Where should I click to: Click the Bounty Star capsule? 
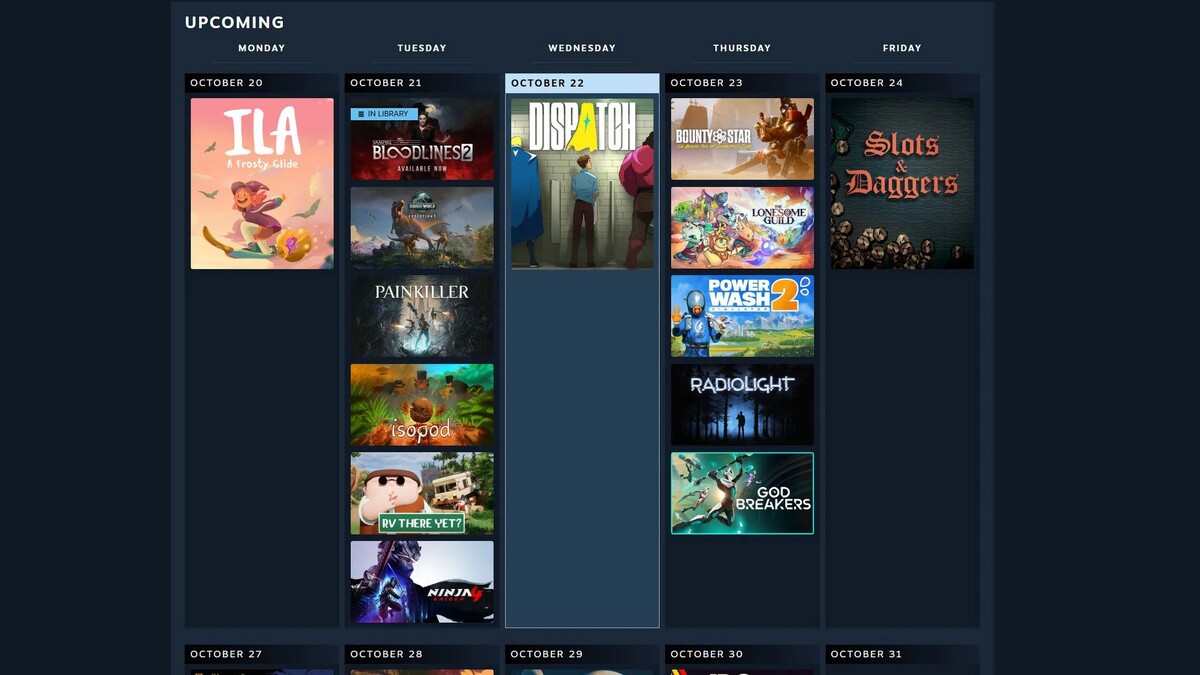[741, 139]
